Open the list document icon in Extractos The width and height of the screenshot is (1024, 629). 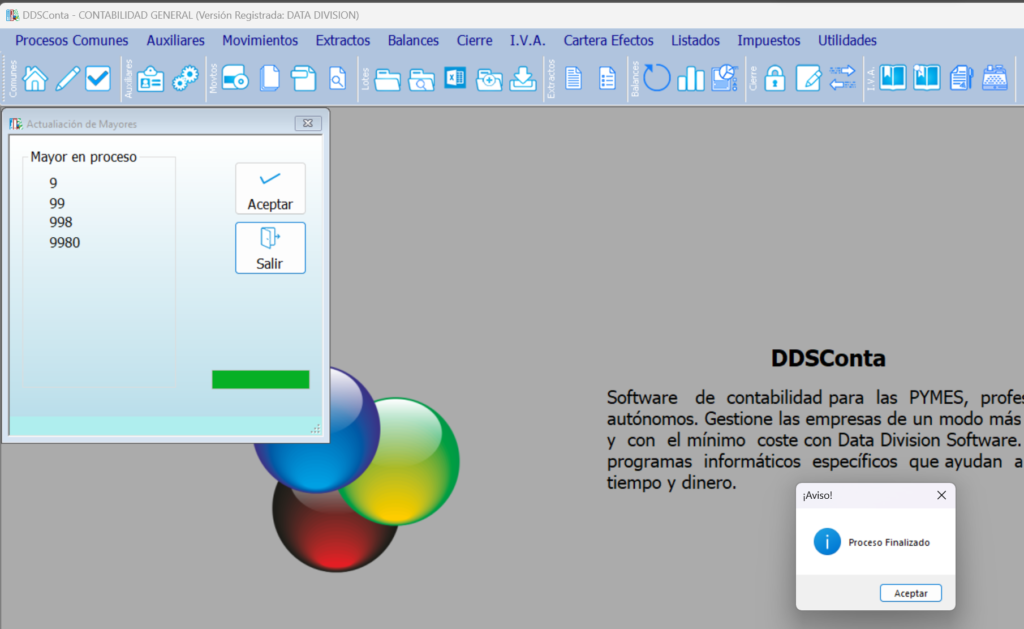607,78
